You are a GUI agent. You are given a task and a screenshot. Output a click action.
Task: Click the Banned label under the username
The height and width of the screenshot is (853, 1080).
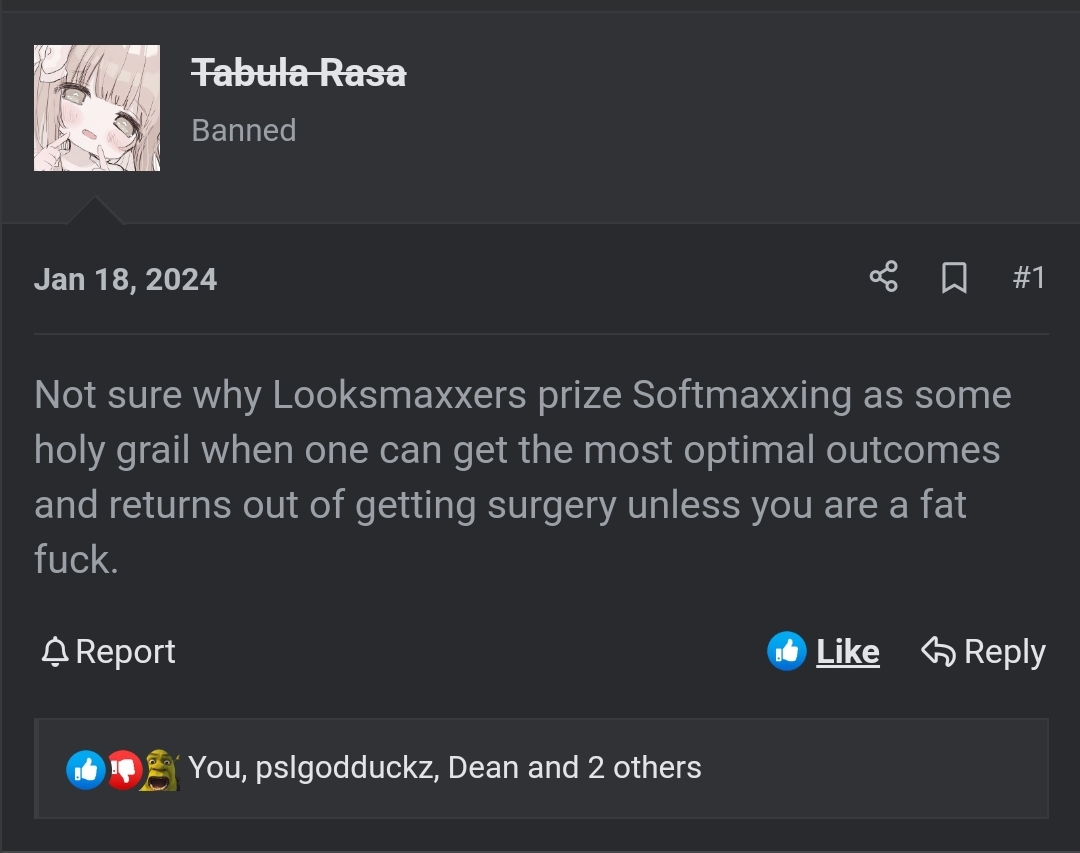pos(243,130)
